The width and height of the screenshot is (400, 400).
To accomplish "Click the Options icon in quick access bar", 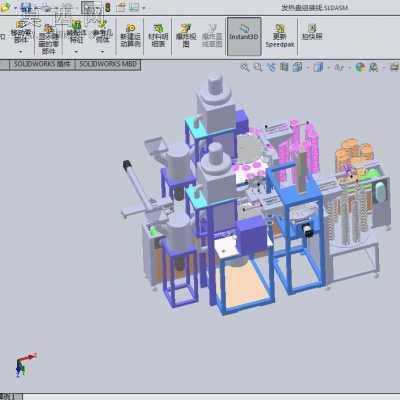I will 134,7.
